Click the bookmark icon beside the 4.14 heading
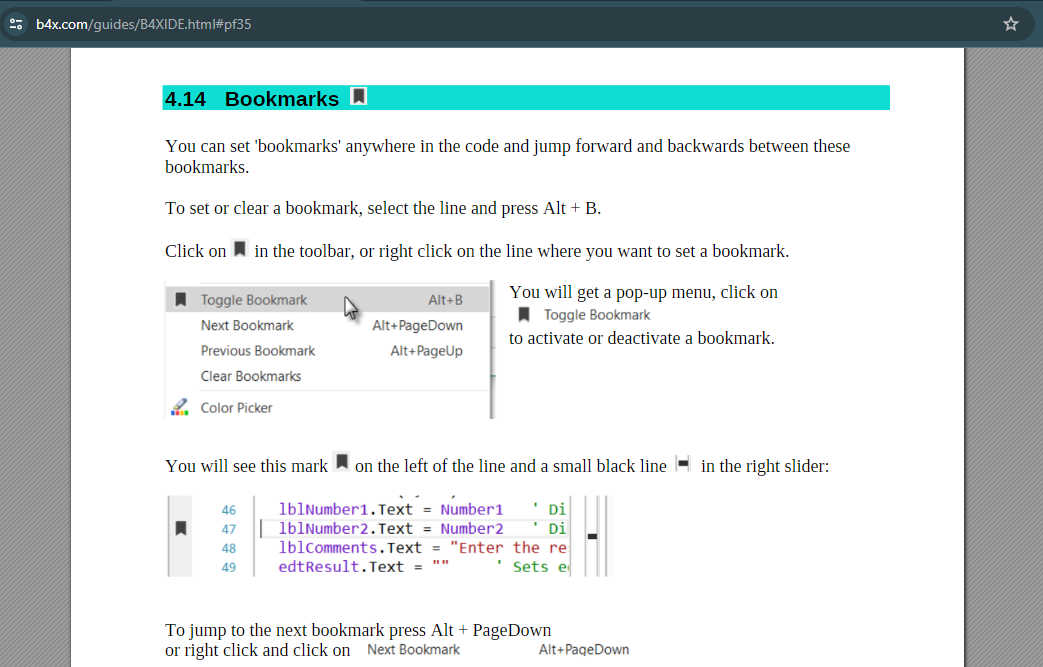Image resolution: width=1043 pixels, height=667 pixels. pyautogui.click(x=359, y=96)
